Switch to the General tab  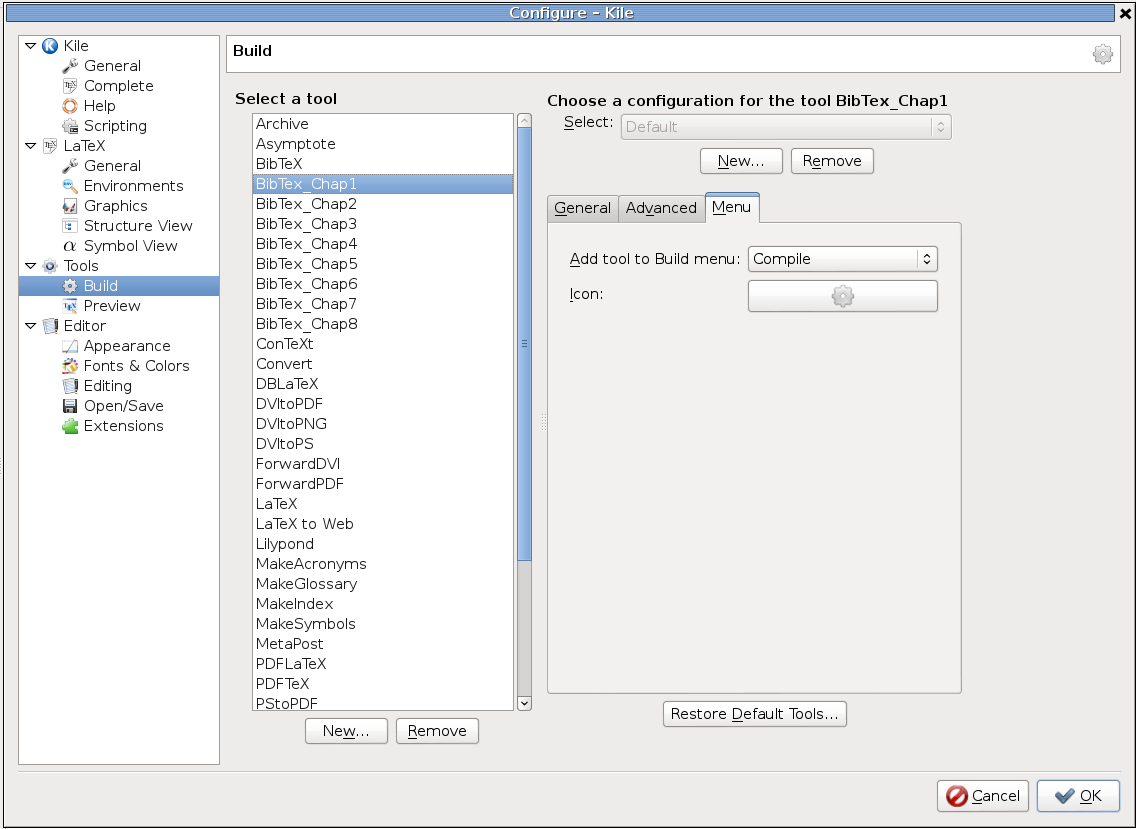[x=582, y=208]
